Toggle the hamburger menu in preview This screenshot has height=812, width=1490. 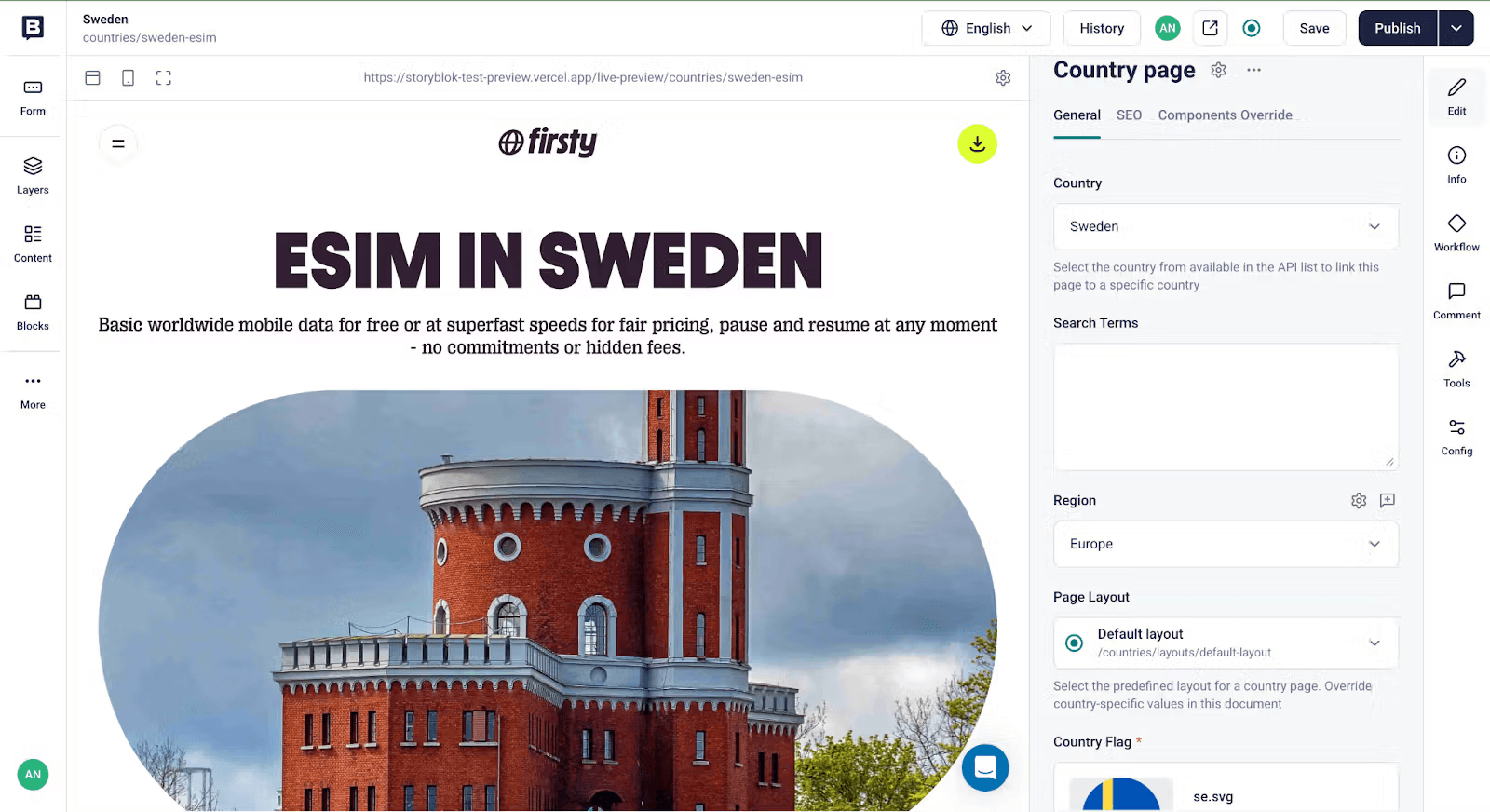pyautogui.click(x=118, y=143)
